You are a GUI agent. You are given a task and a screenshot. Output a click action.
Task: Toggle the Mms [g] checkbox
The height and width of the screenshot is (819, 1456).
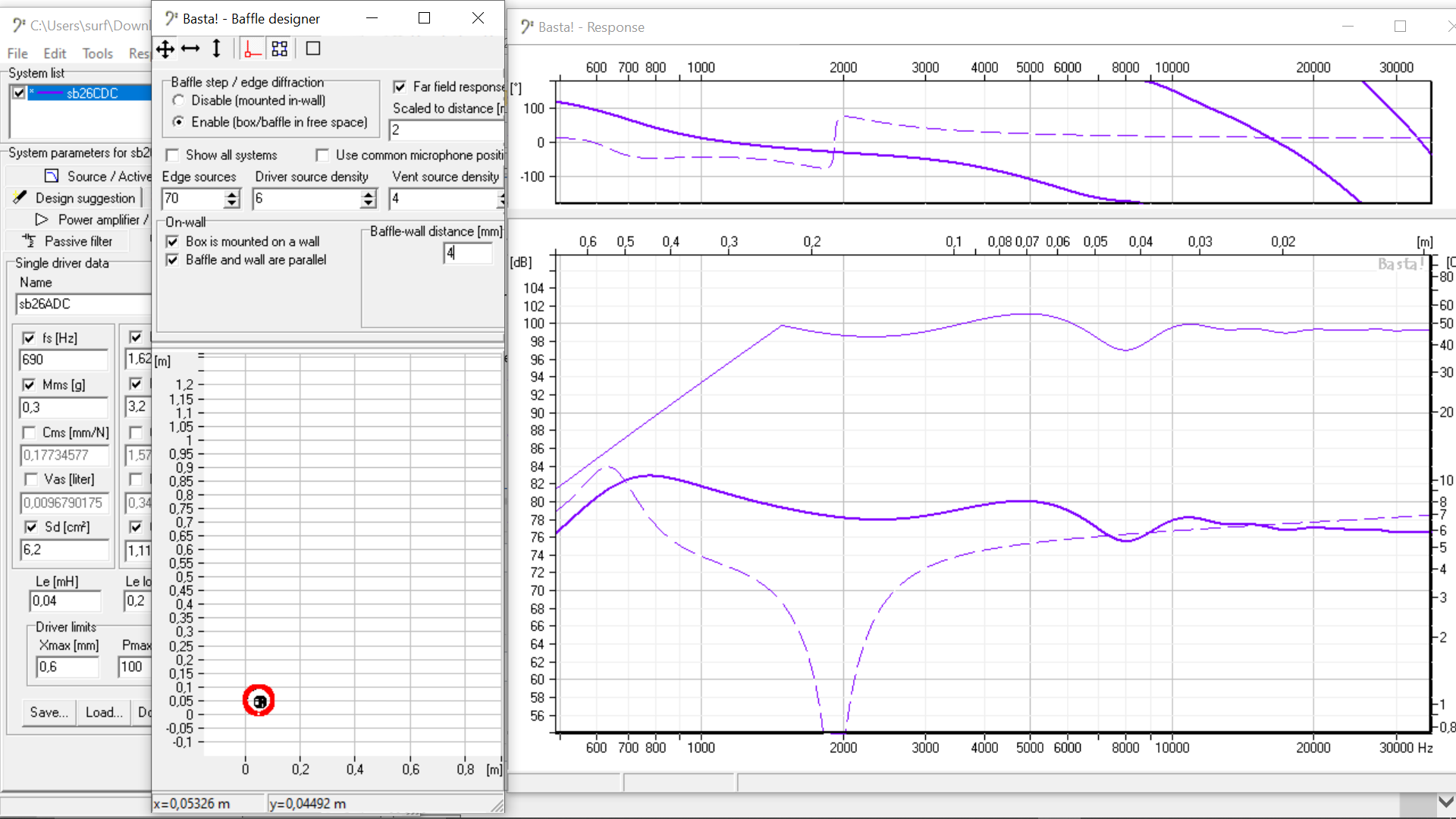29,385
